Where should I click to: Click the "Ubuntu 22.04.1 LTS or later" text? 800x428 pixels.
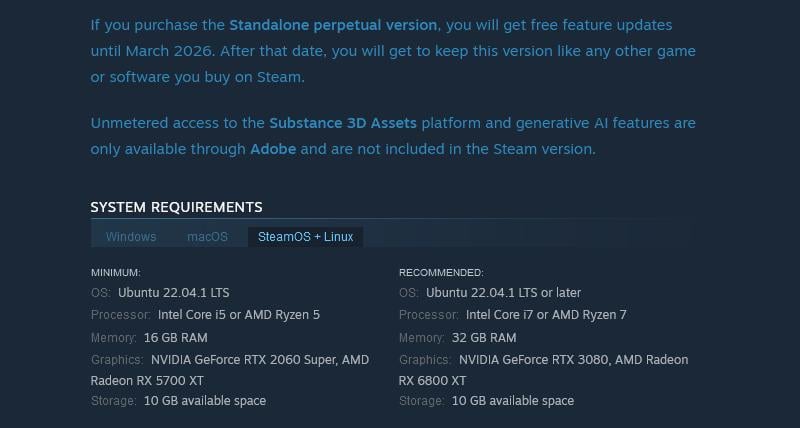click(x=503, y=293)
